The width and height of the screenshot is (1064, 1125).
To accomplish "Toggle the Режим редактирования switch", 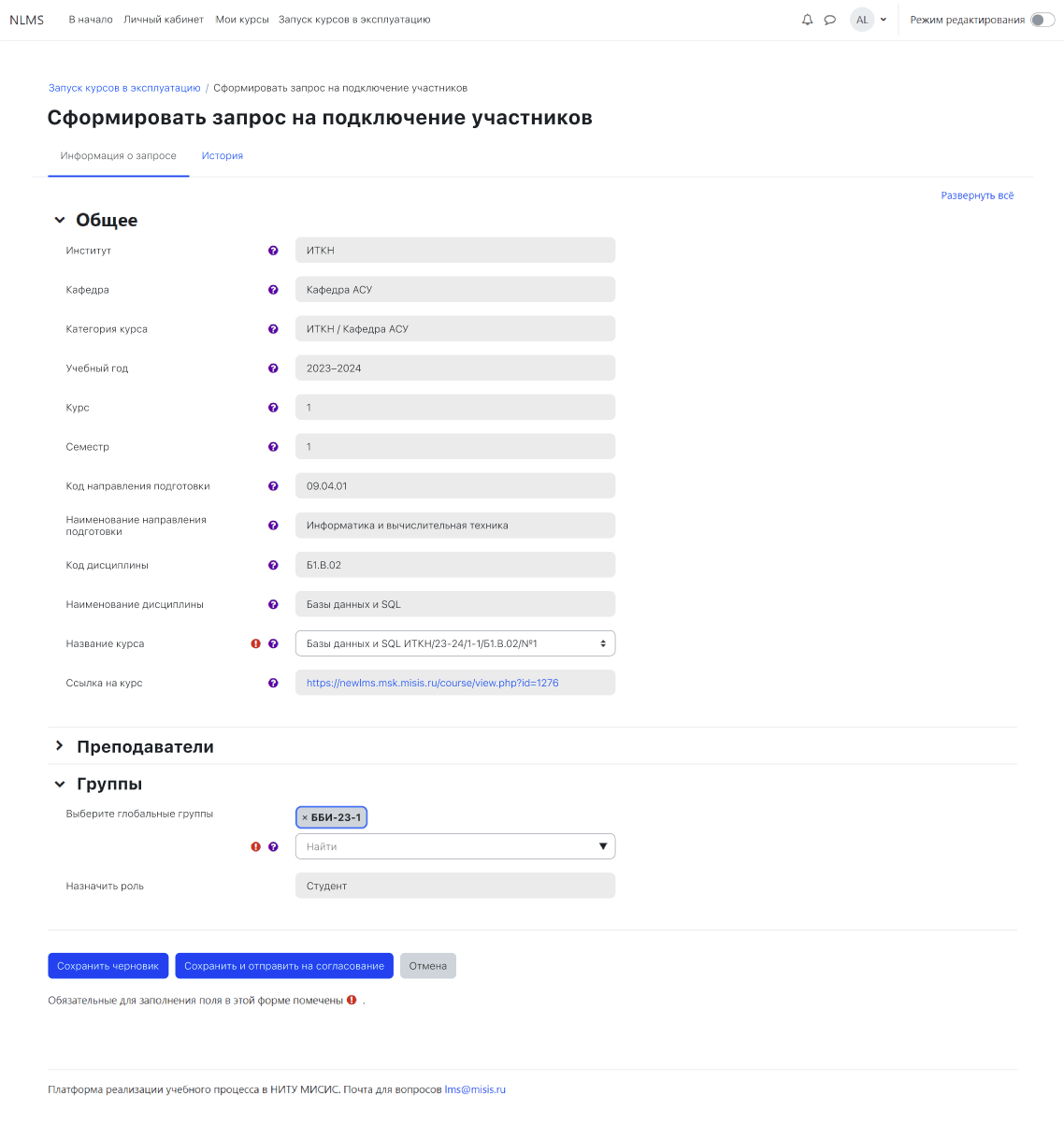I will point(1042,20).
